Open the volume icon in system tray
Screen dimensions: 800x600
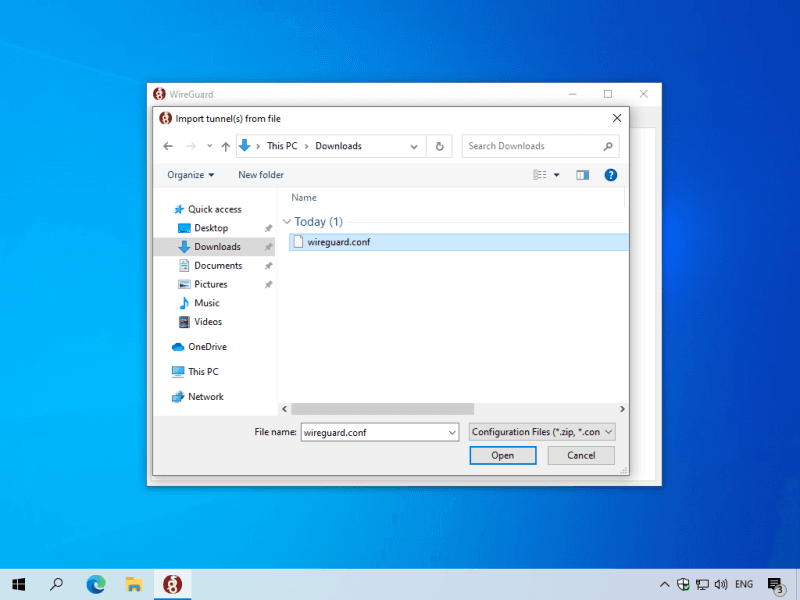point(721,584)
